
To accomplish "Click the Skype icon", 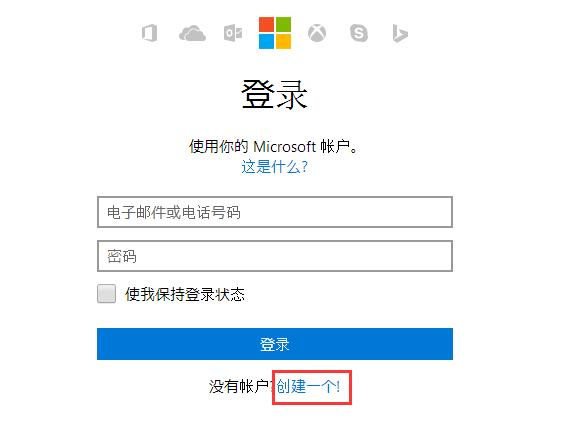I will click(359, 33).
